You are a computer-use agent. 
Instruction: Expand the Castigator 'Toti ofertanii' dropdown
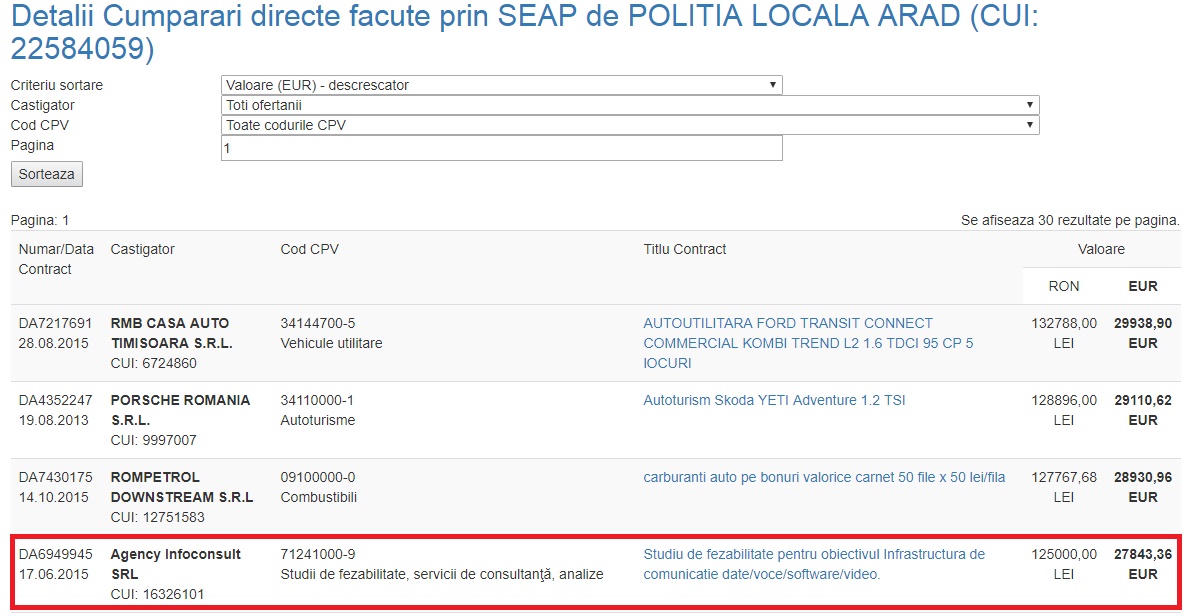pos(629,105)
